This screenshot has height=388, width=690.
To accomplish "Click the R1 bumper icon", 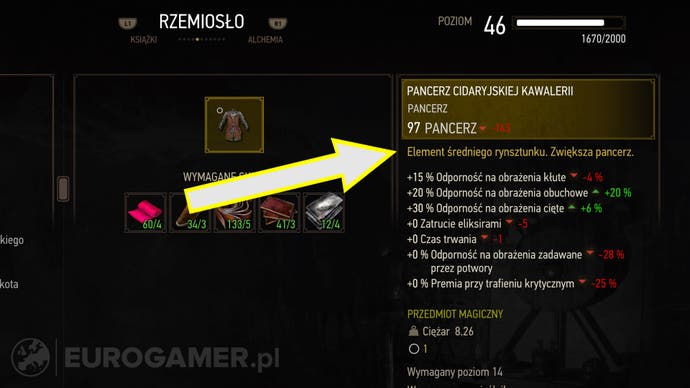I will pos(278,23).
